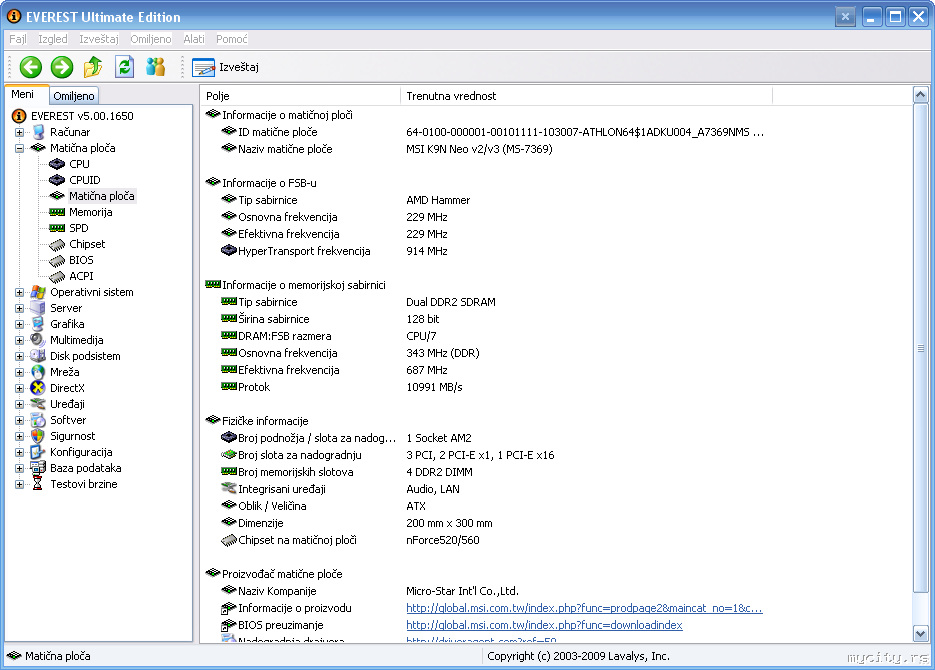Open the SPD tree item
The image size is (935, 670).
pyautogui.click(x=78, y=228)
